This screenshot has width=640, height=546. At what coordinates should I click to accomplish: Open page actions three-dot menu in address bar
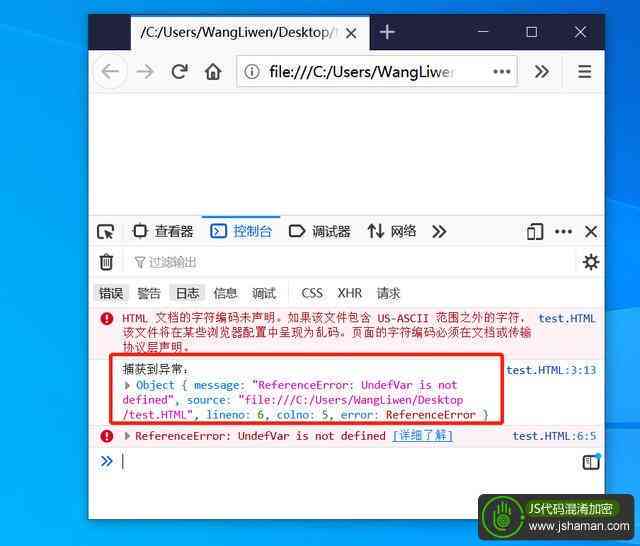502,72
